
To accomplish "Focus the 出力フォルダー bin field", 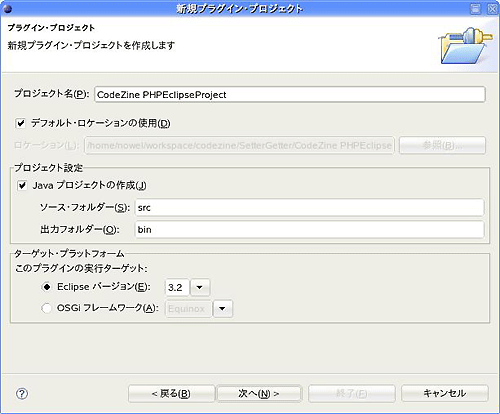I will (x=309, y=230).
